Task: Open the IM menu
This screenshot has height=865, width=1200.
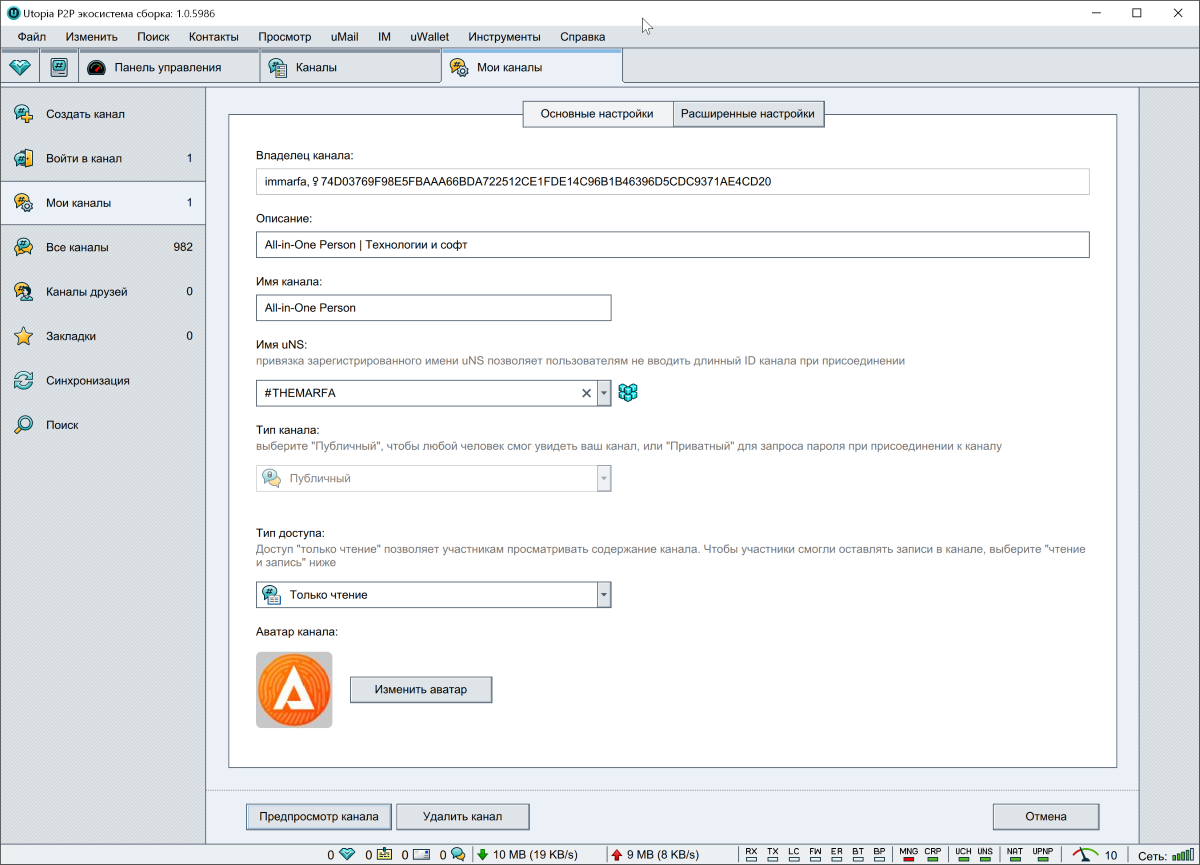Action: 384,37
